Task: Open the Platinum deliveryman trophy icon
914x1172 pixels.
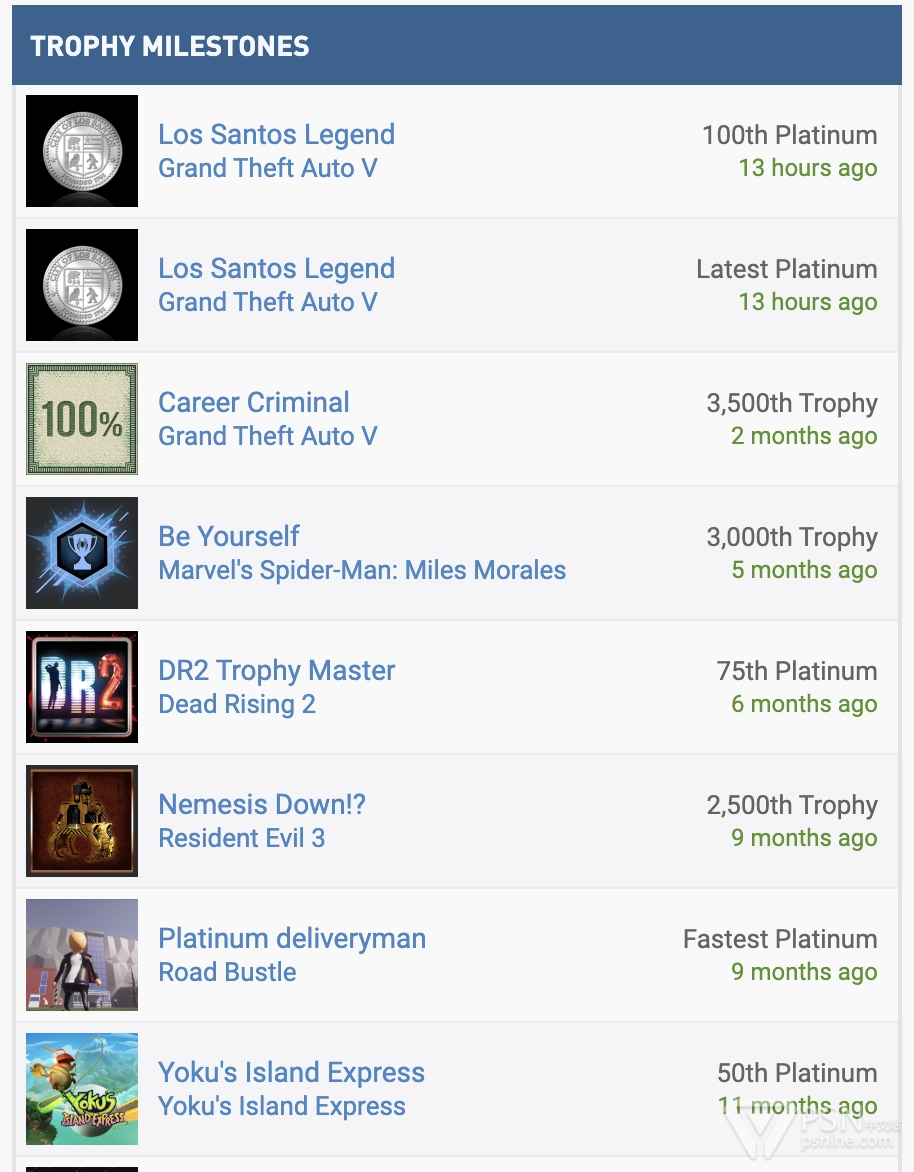Action: [x=82, y=954]
